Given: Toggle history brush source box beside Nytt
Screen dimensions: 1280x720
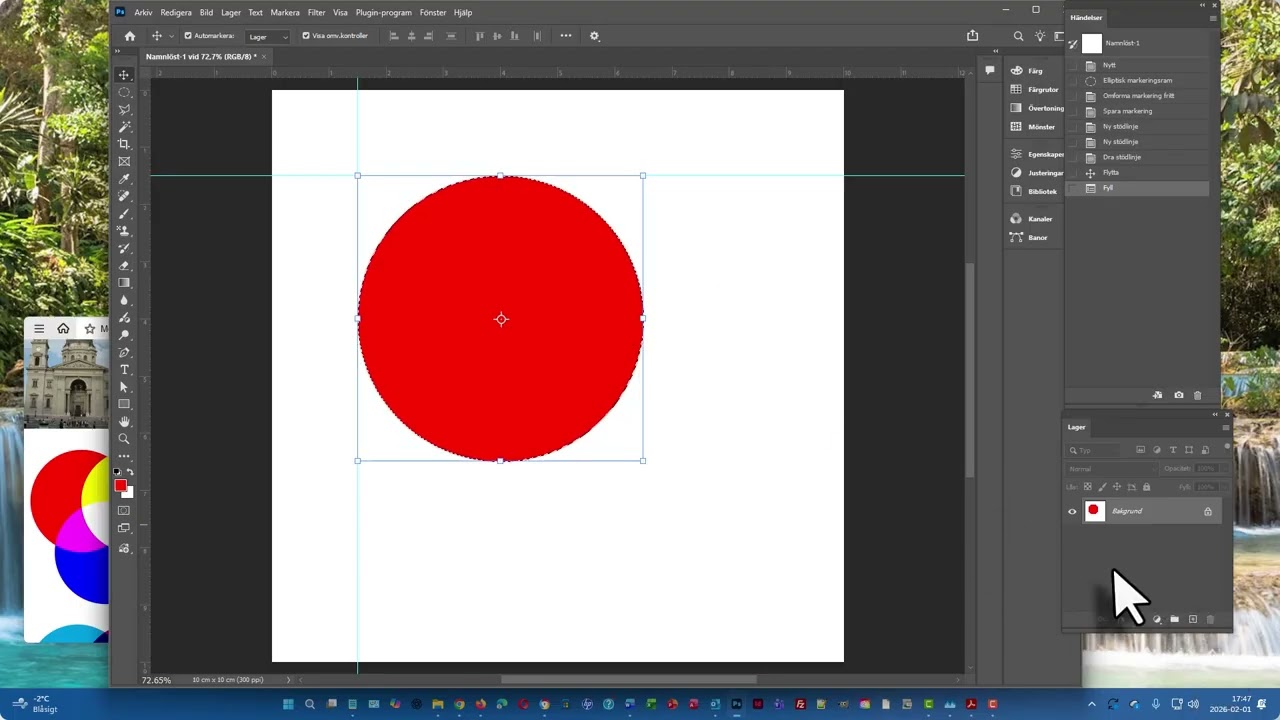Looking at the screenshot, I should (1074, 65).
